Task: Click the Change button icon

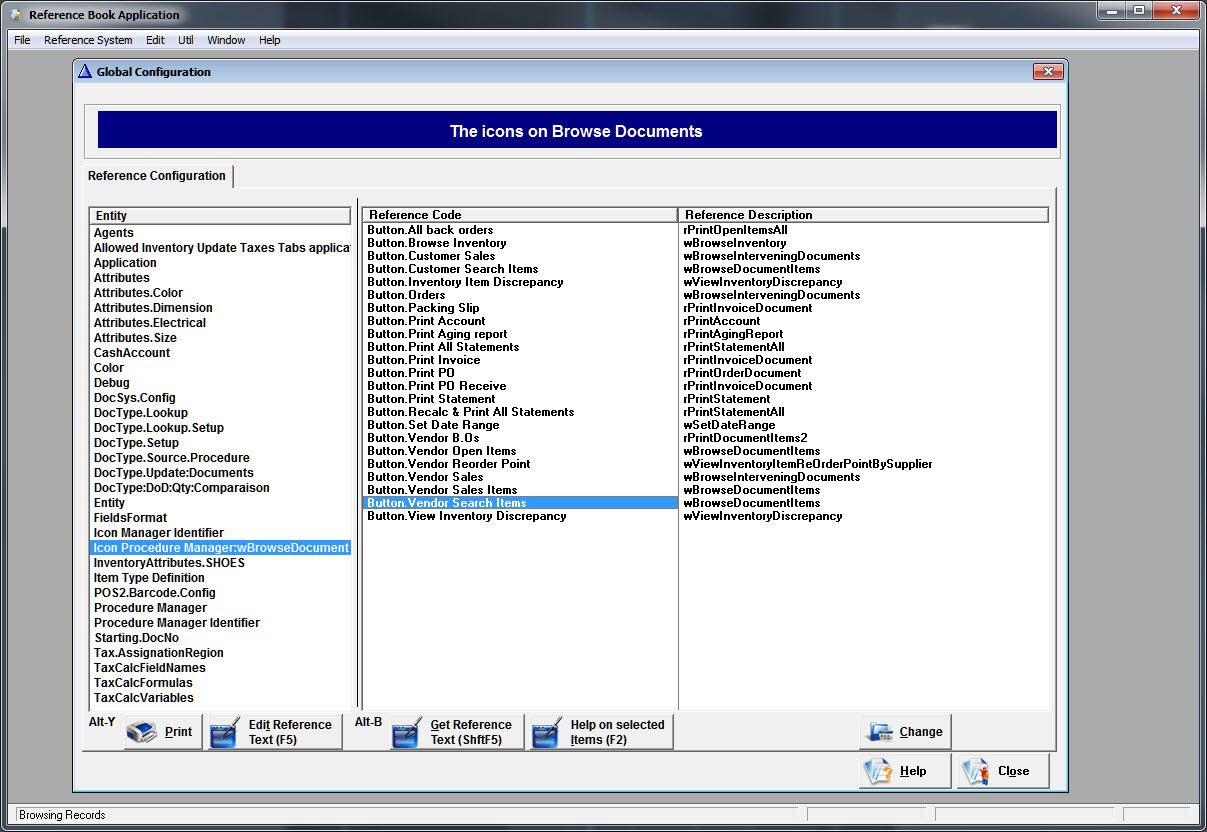Action: [879, 732]
